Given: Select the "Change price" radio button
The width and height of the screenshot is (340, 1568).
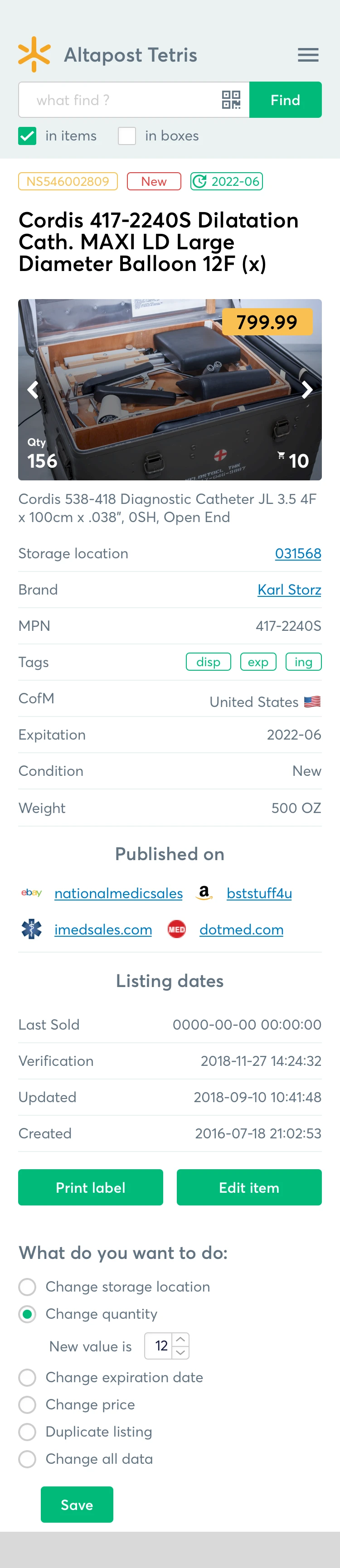Looking at the screenshot, I should click(27, 1404).
